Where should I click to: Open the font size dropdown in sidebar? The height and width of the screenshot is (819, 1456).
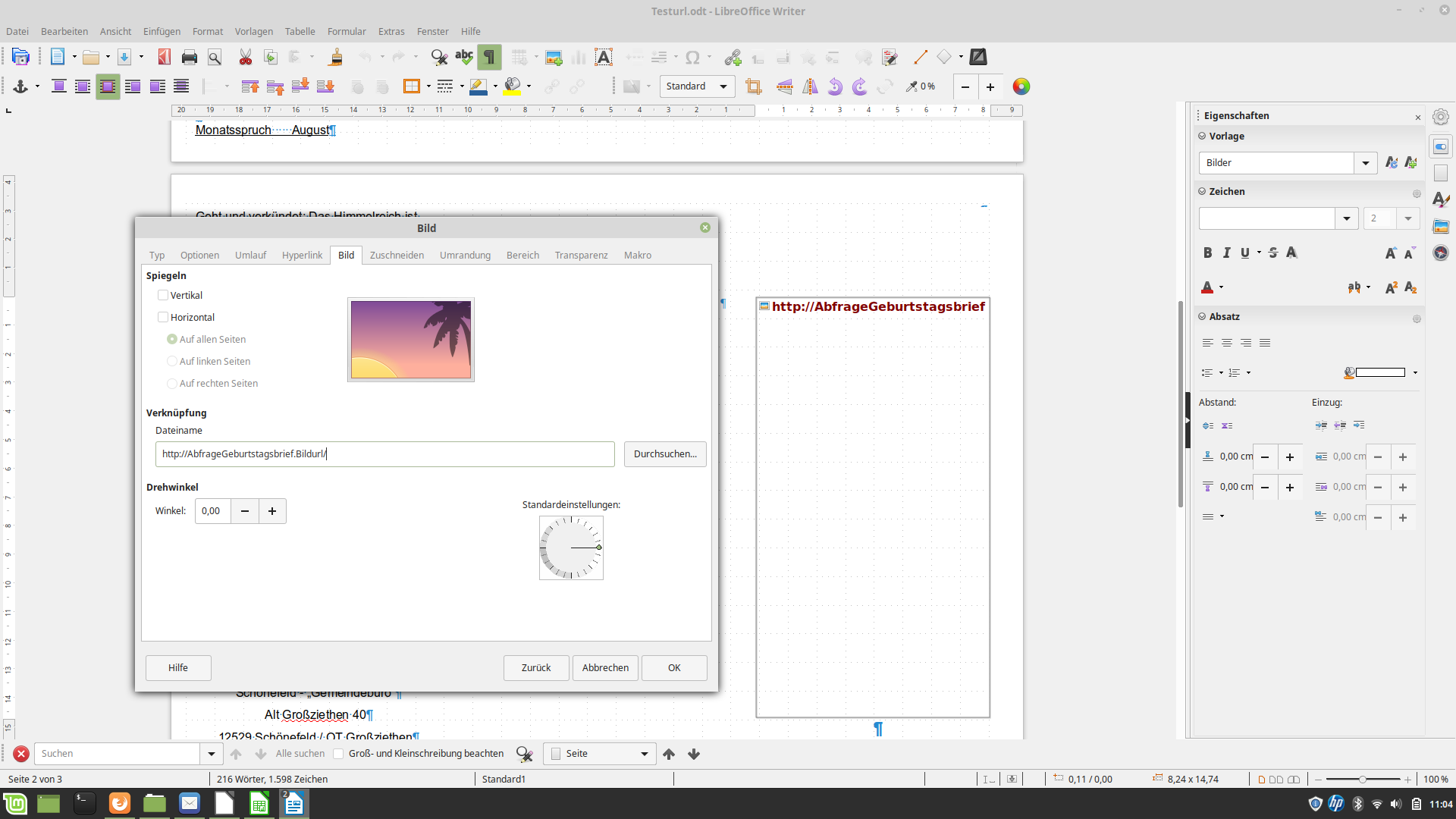click(x=1408, y=219)
